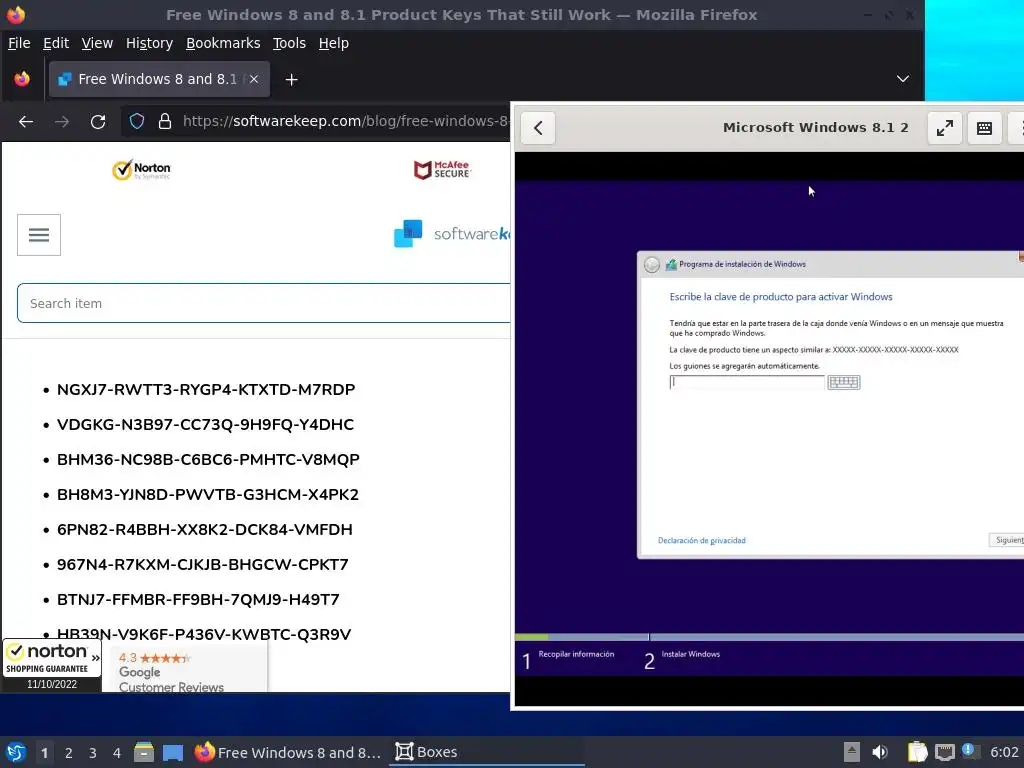Switch to workspace 4
The width and height of the screenshot is (1024, 768).
117,753
